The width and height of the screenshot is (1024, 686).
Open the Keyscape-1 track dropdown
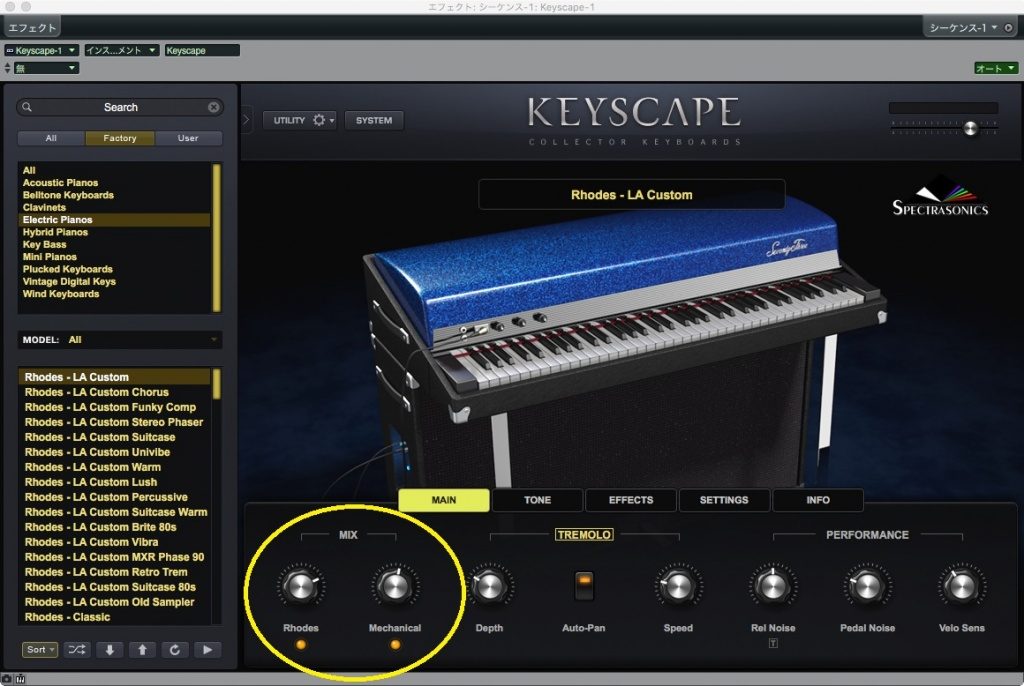tap(42, 50)
